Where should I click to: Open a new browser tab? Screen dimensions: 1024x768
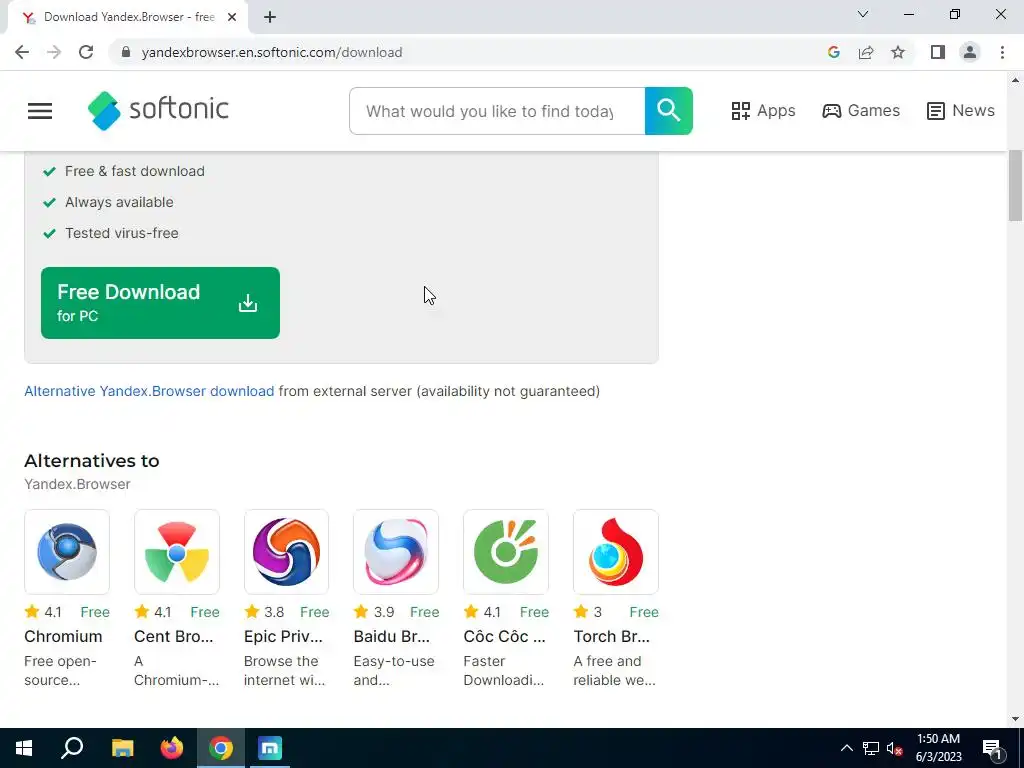click(270, 17)
